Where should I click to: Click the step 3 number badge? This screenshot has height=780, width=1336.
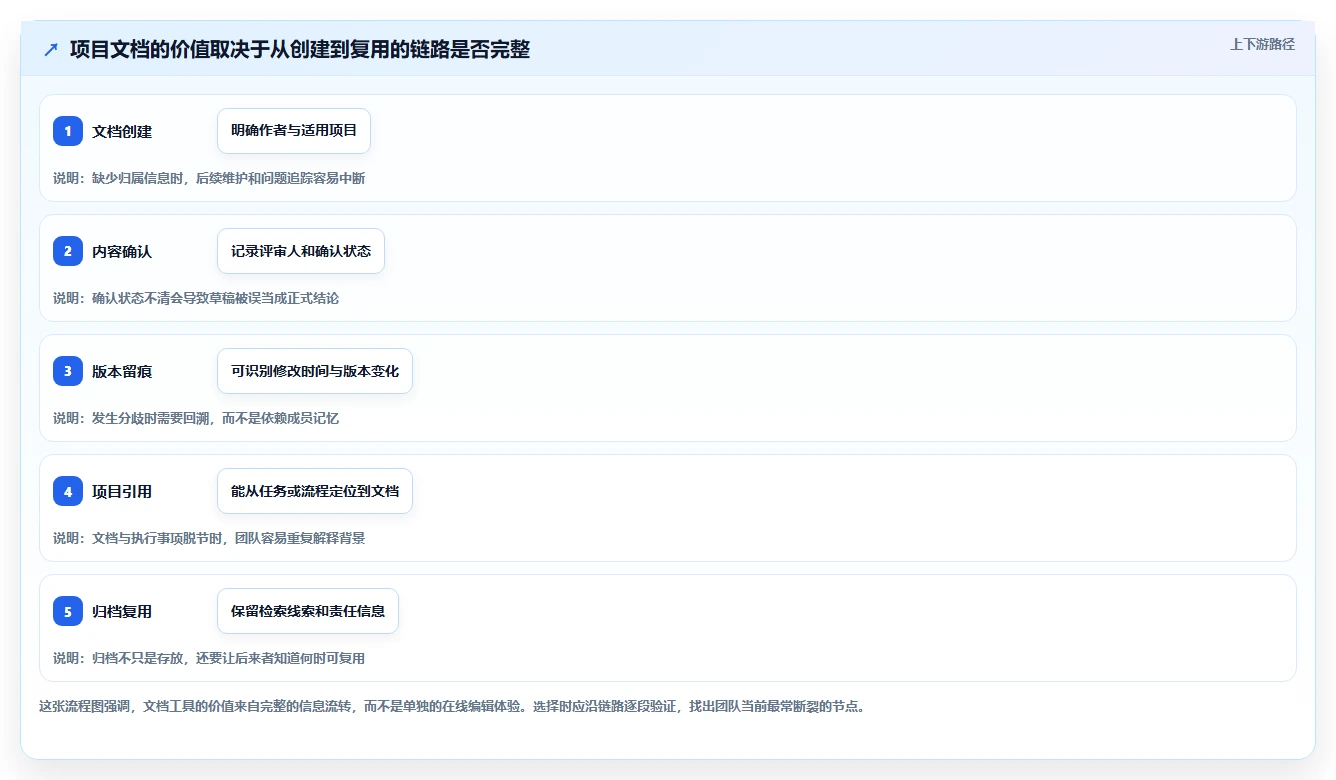(68, 371)
